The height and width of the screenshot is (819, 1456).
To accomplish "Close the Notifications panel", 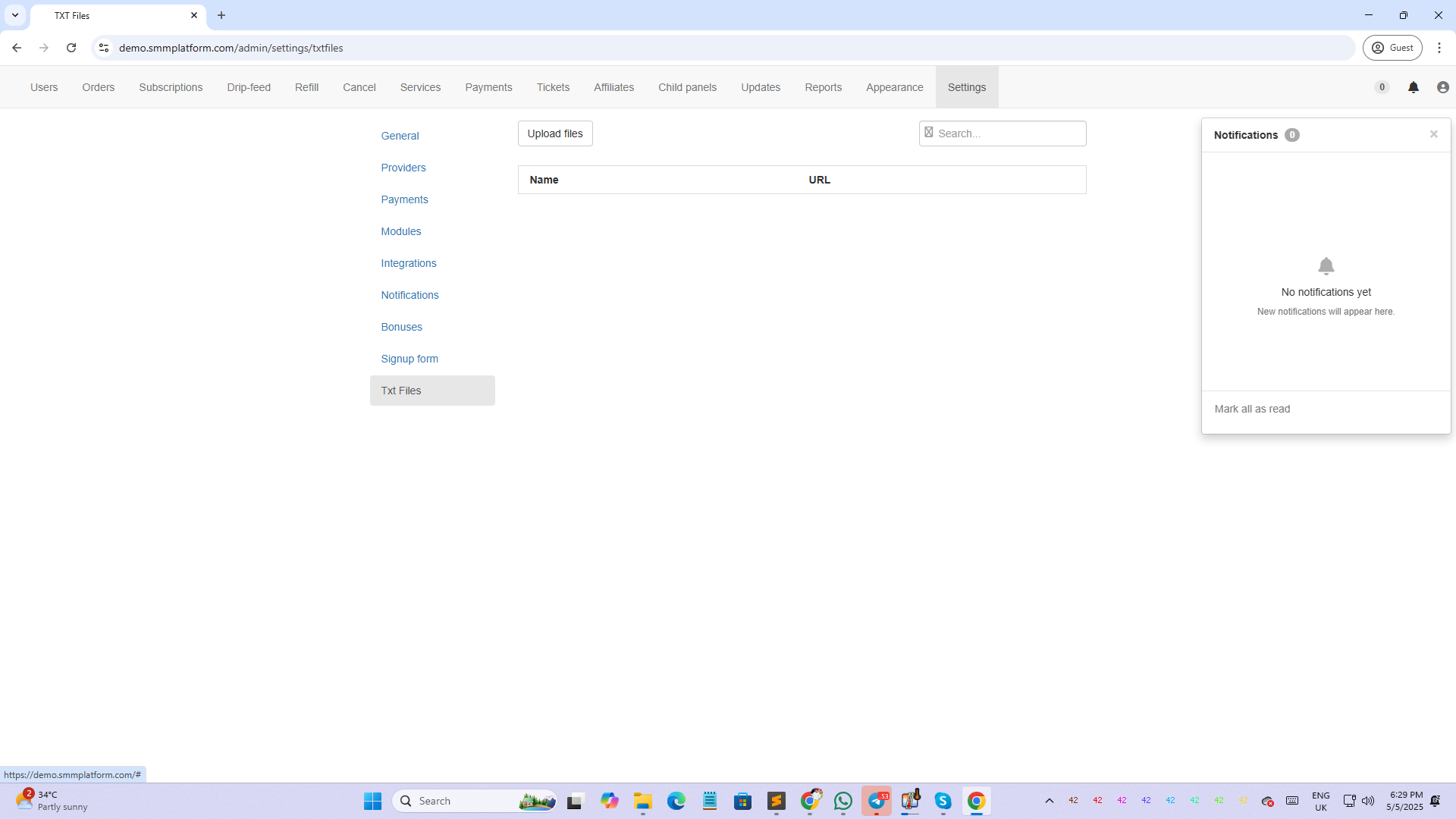I will click(x=1433, y=134).
